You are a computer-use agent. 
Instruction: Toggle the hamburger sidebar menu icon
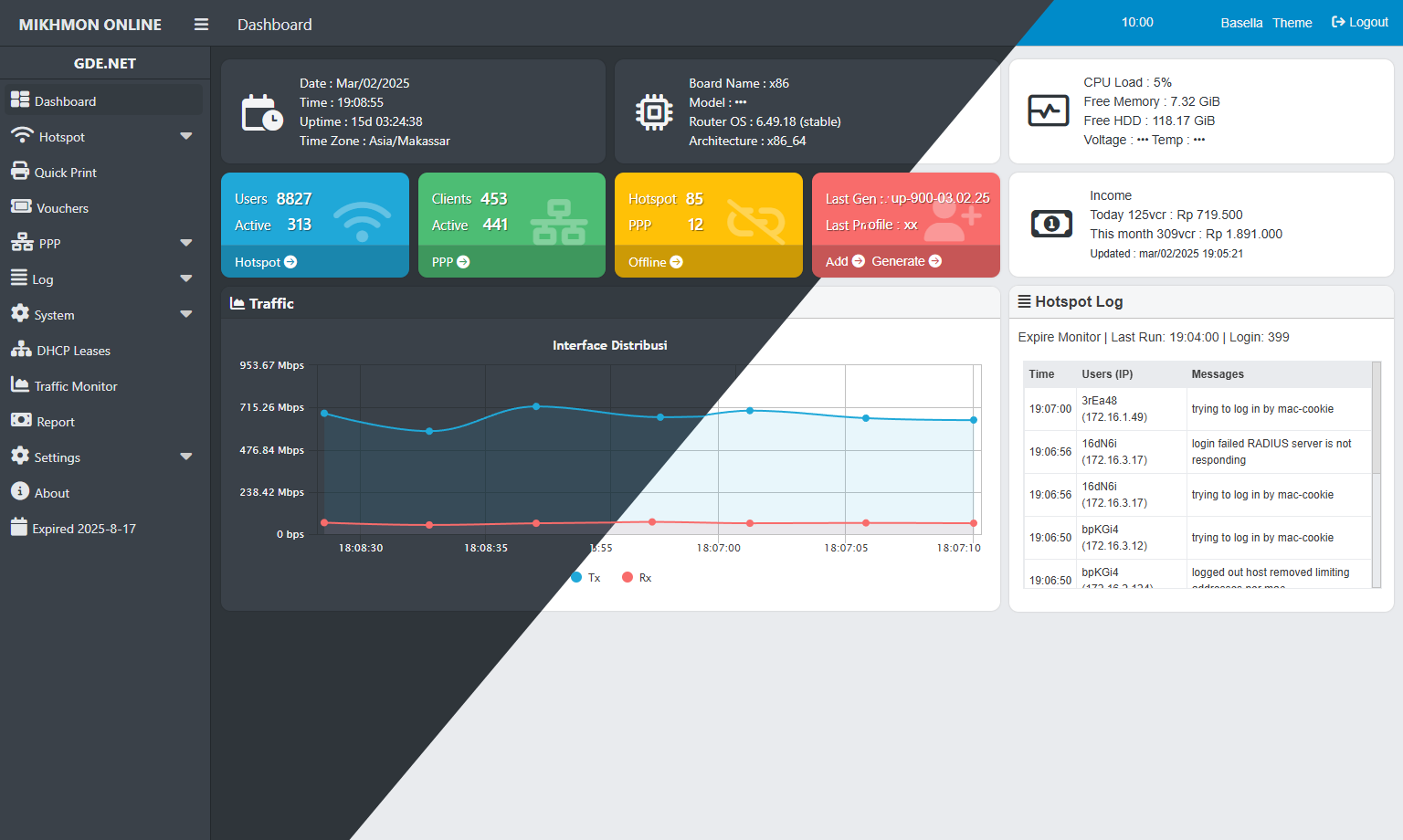point(201,25)
